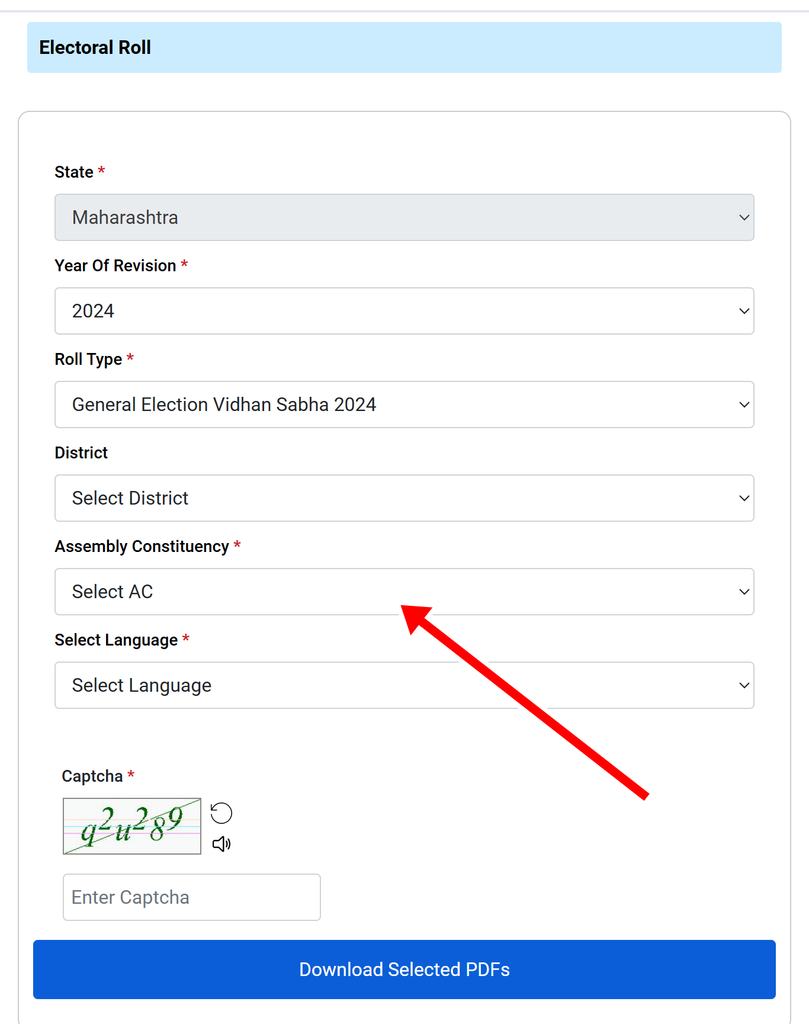This screenshot has height=1024, width=809.
Task: Click the Electoral Roll heading banner
Action: click(x=404, y=47)
